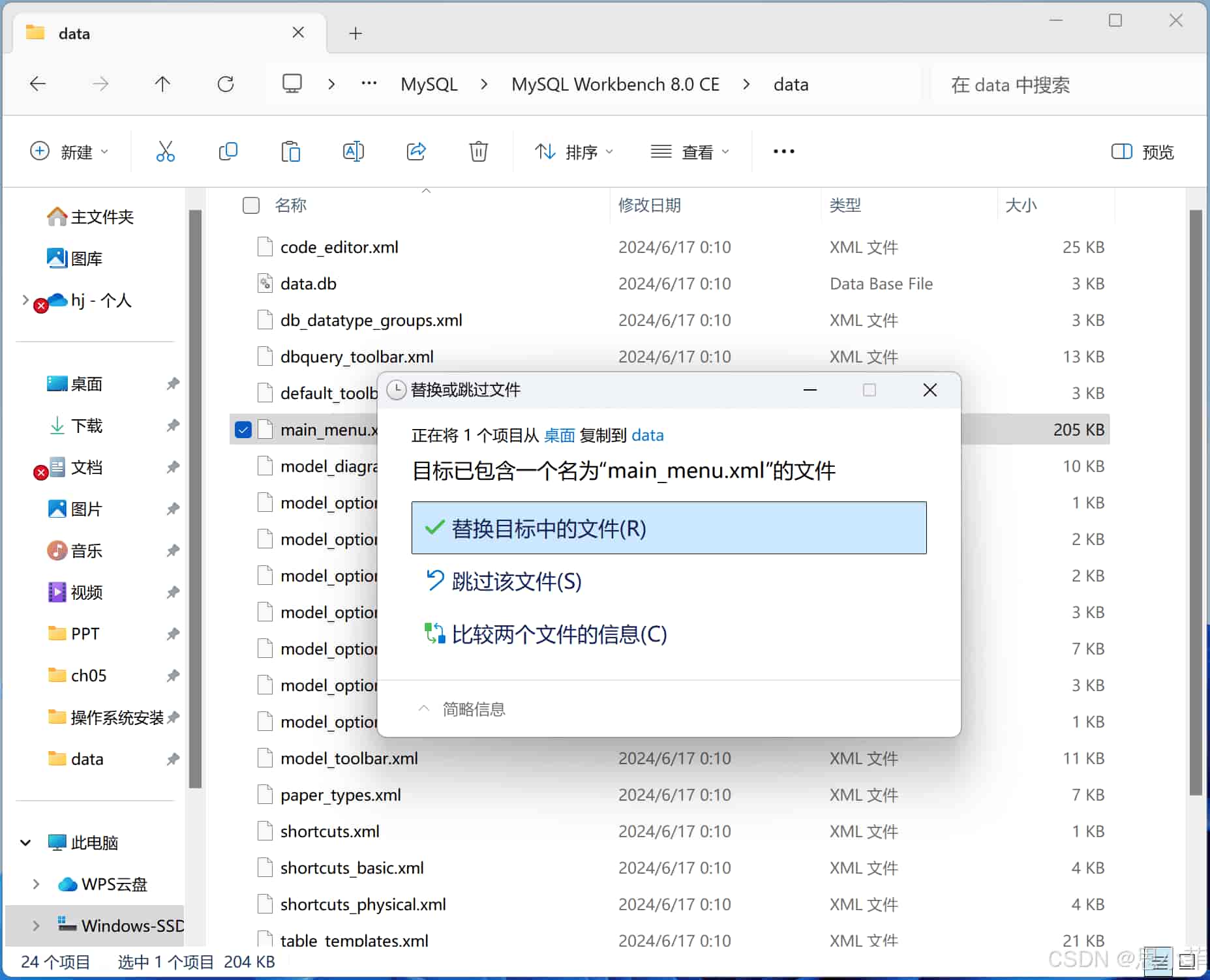Click the 桌面 link in dialog
1210x980 pixels.
(559, 436)
